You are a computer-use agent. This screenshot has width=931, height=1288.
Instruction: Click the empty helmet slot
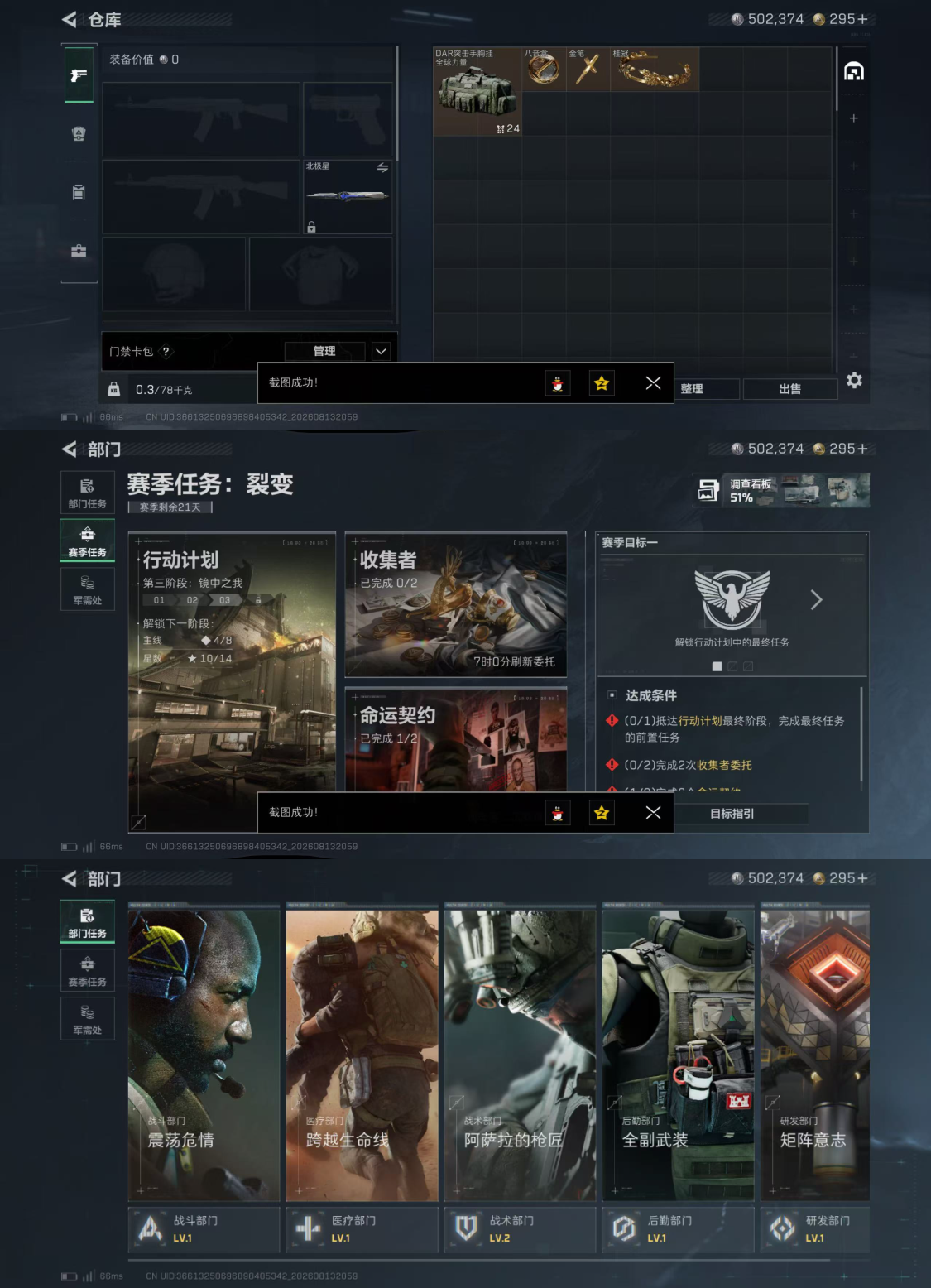(174, 274)
